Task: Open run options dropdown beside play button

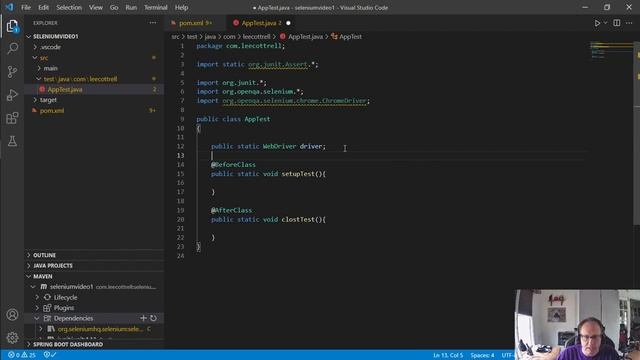Action: [x=605, y=23]
